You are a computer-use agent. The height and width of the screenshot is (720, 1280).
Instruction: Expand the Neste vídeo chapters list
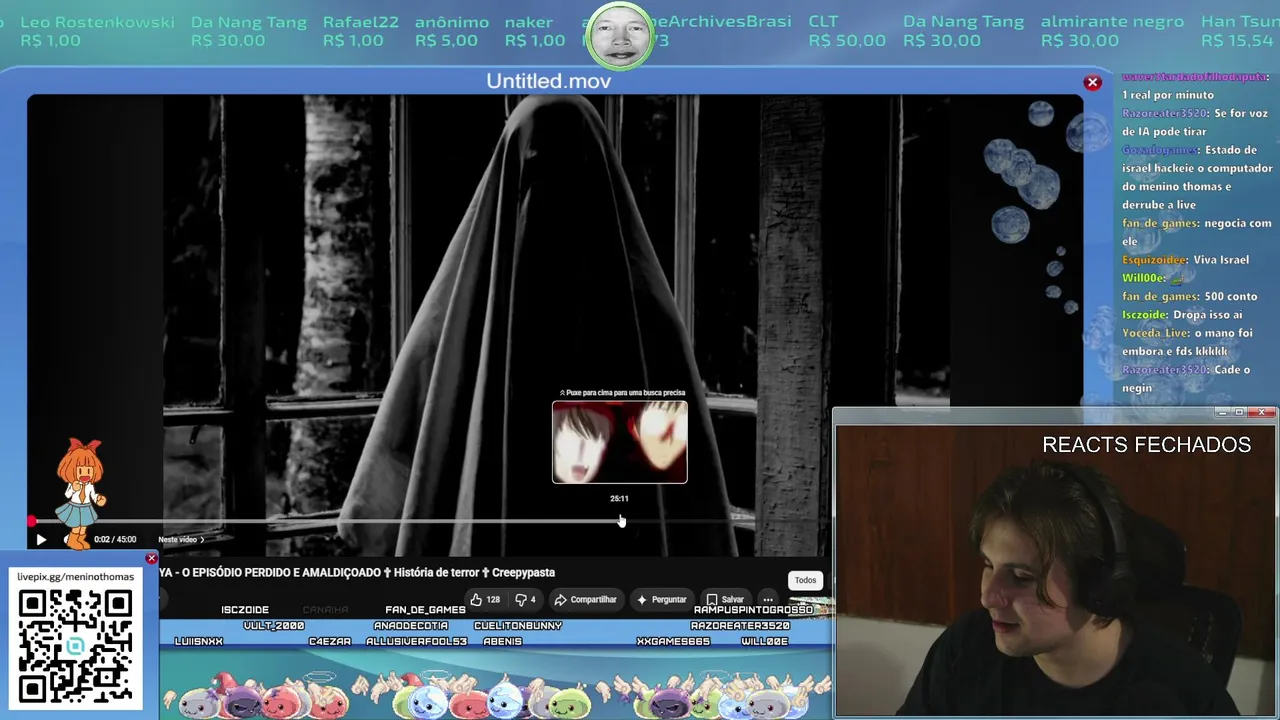[x=181, y=540]
